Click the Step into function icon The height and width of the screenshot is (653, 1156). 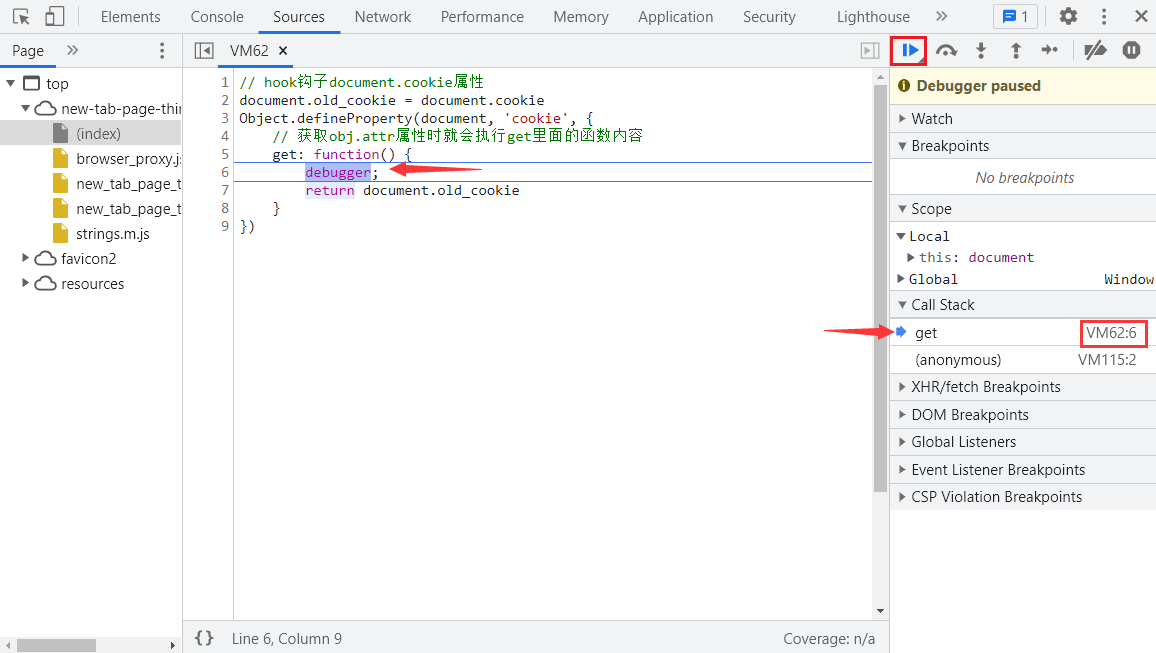[981, 50]
